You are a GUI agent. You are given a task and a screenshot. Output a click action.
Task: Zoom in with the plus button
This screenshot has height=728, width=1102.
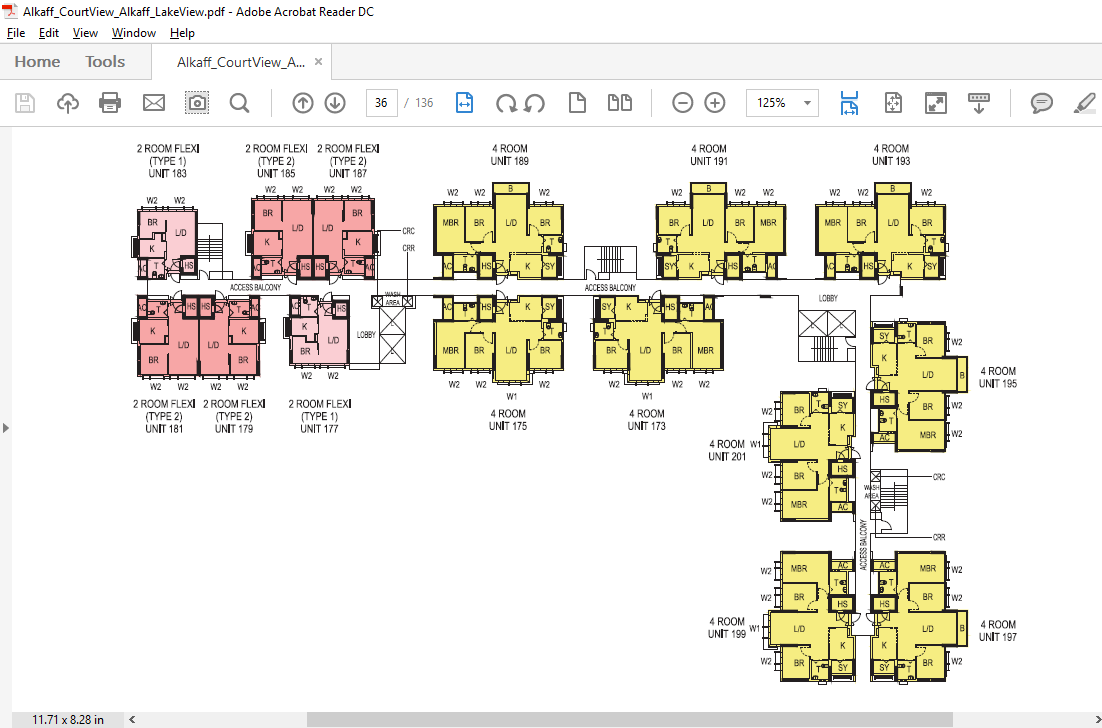click(x=715, y=103)
